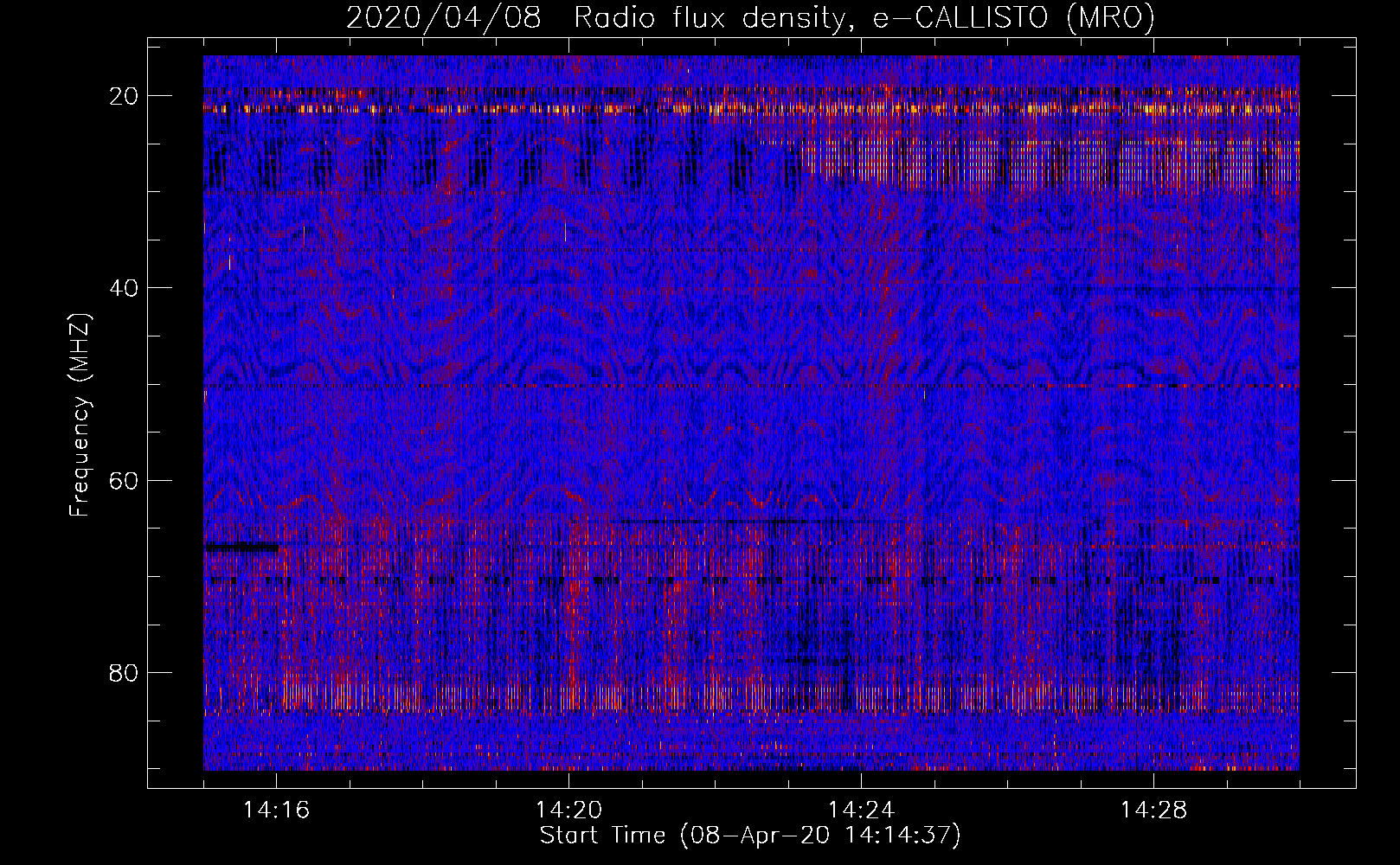Click the 60 MHz frequency tick label
The image size is (1400, 865).
tap(125, 480)
